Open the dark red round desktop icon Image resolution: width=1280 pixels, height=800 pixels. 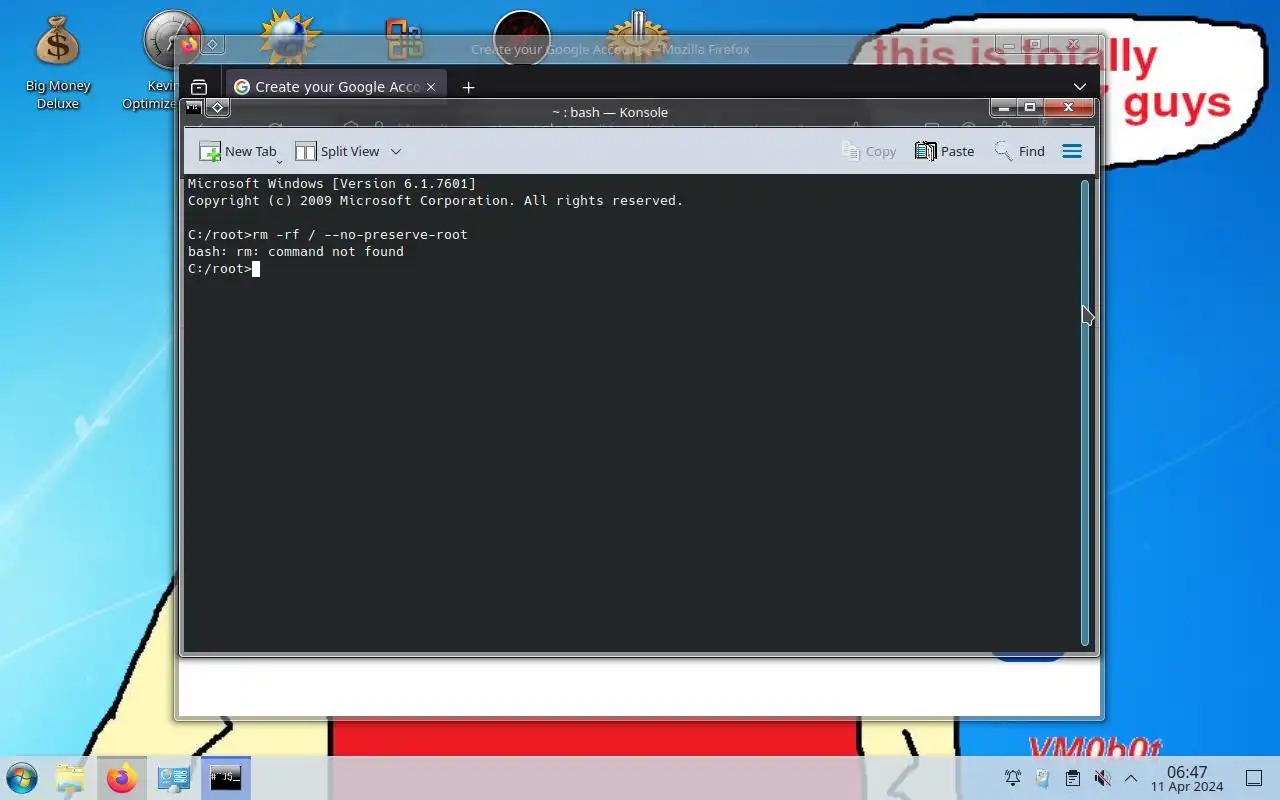pos(521,38)
